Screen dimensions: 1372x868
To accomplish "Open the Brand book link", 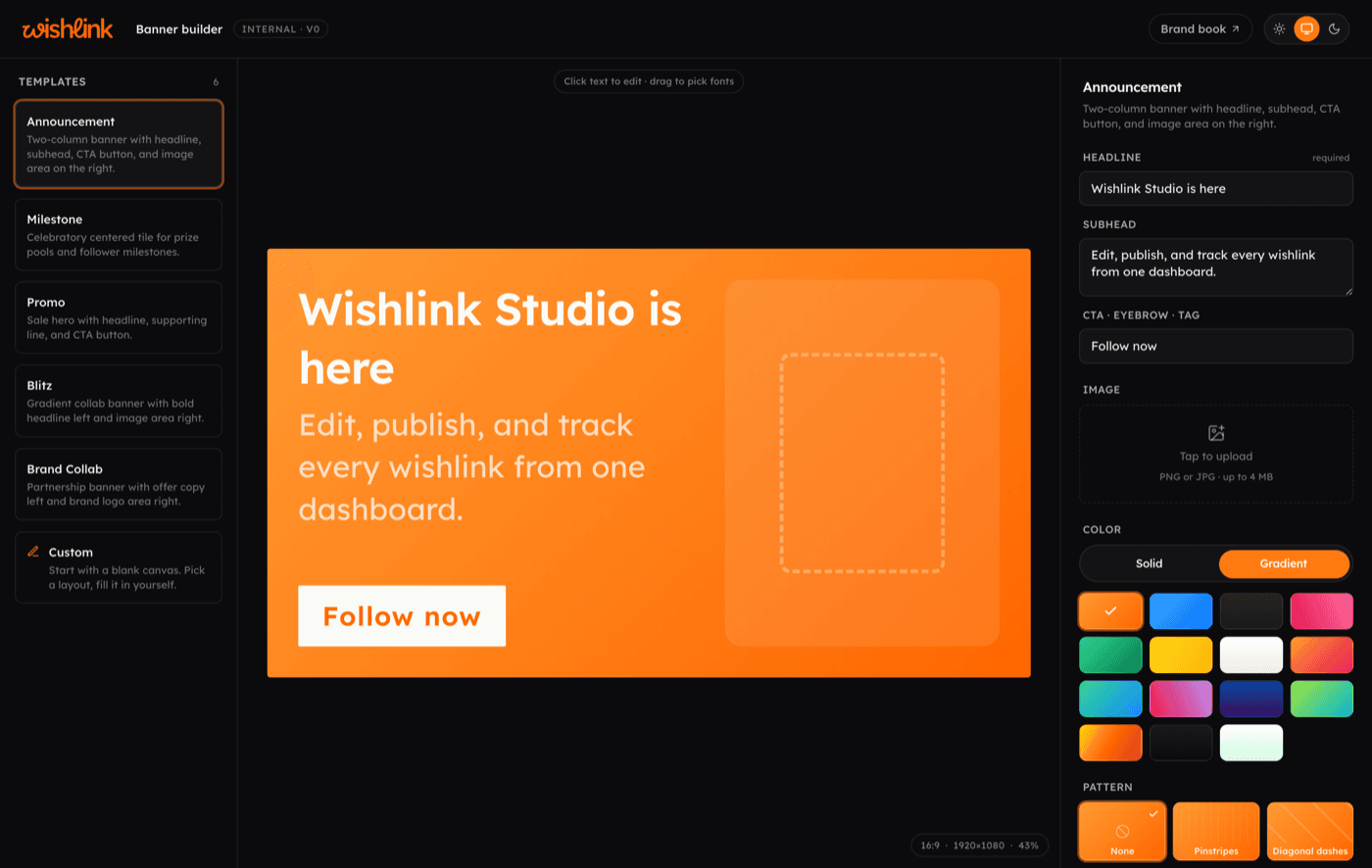I will point(1200,29).
